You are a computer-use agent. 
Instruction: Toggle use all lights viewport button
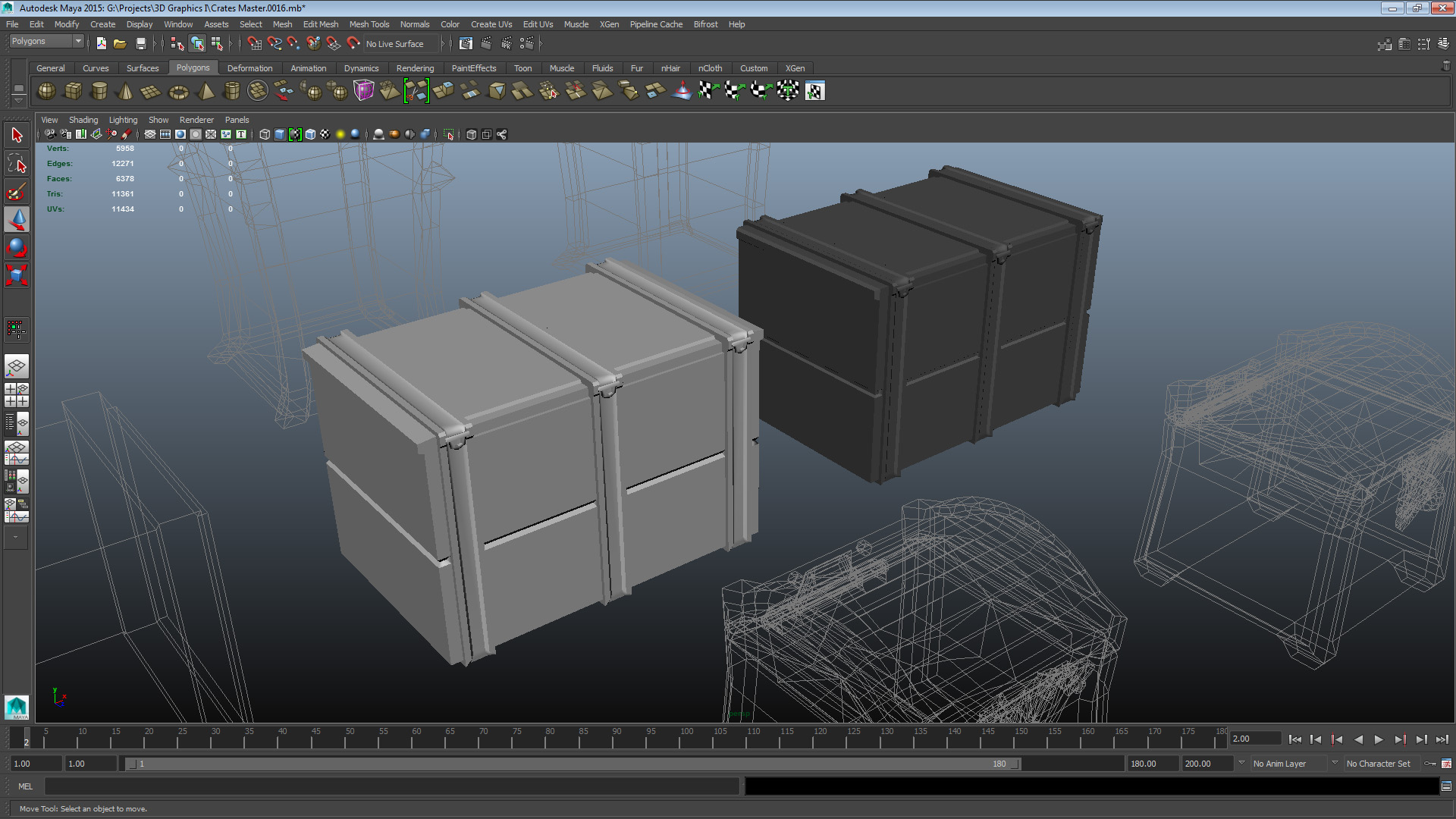(x=340, y=134)
